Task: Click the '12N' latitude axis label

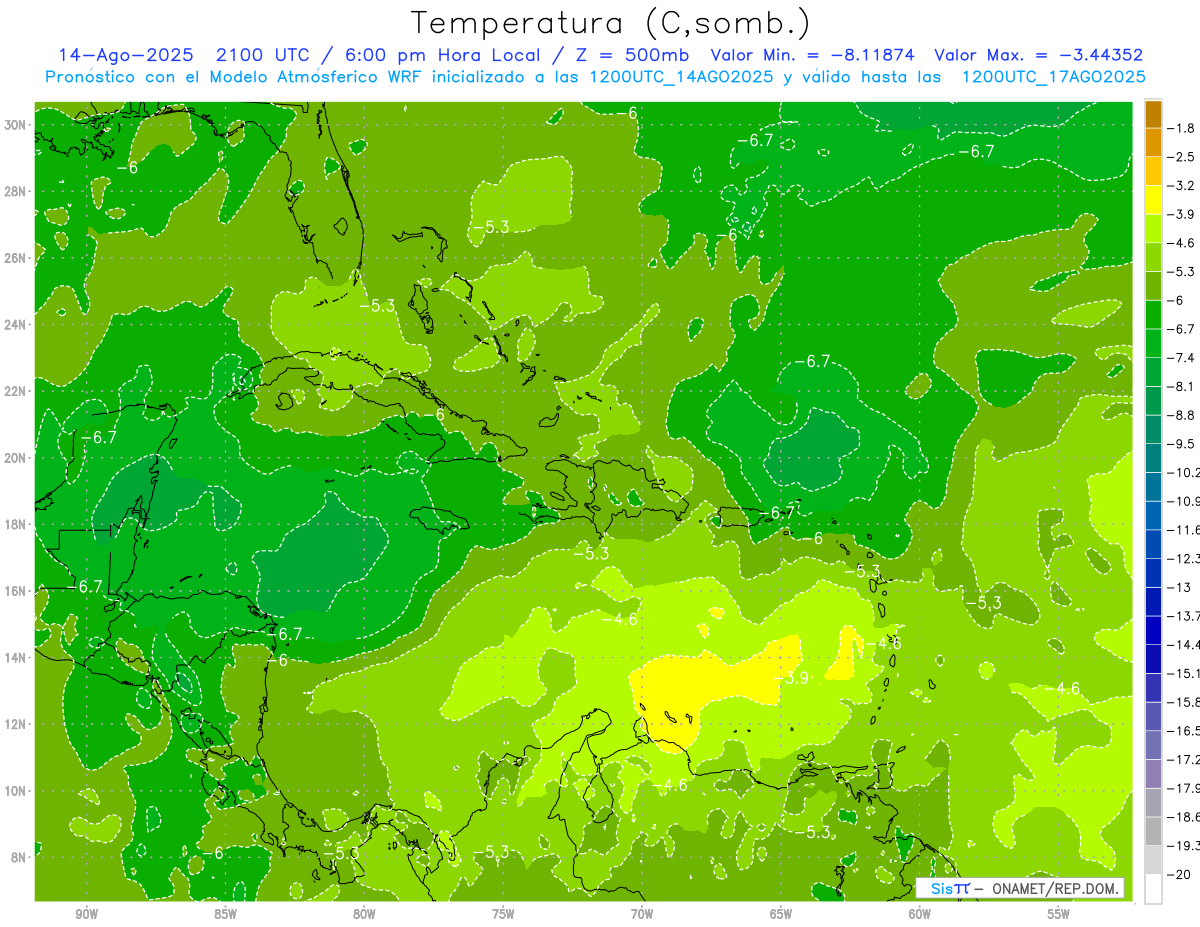Action: click(17, 724)
